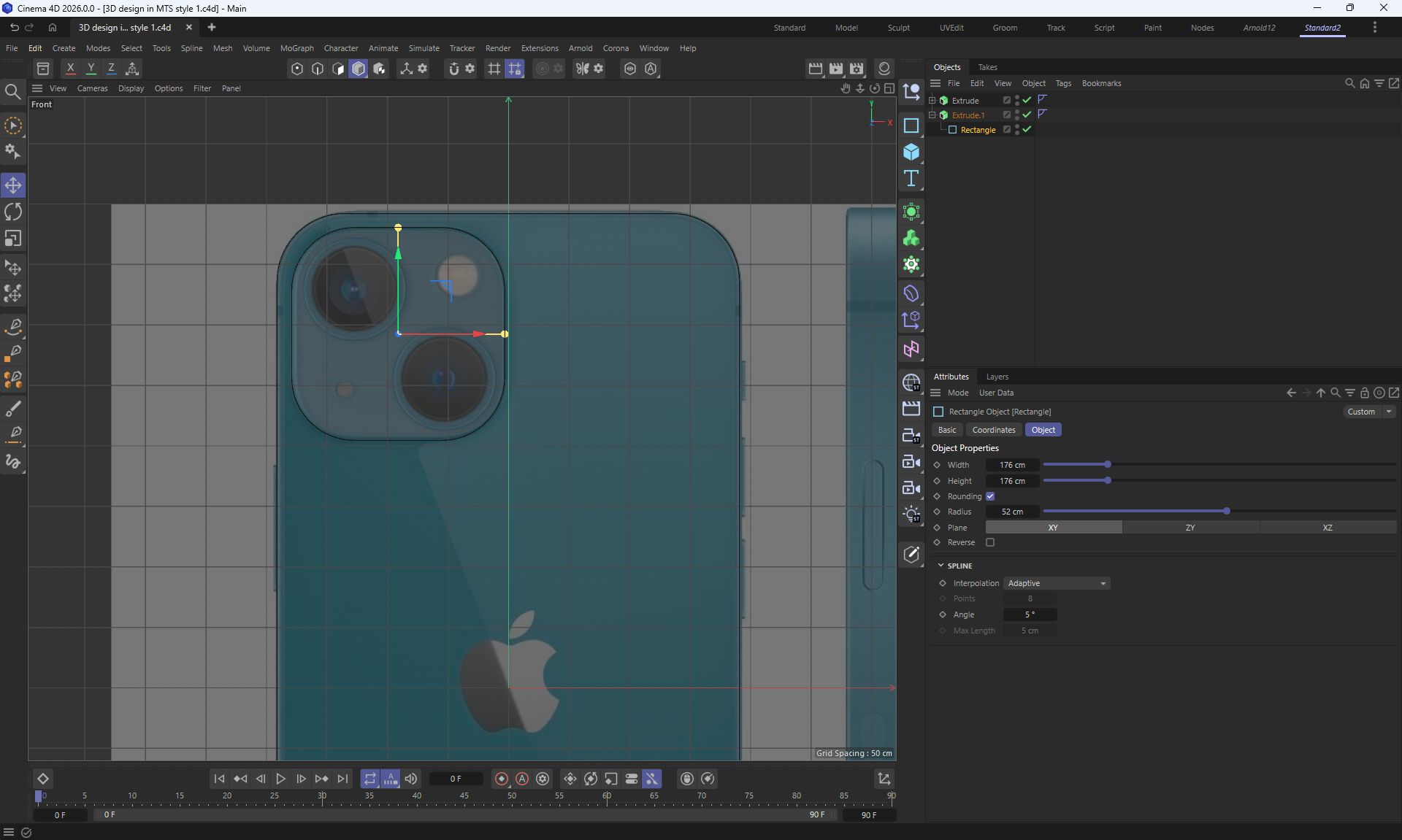The width and height of the screenshot is (1402, 840).
Task: Switch to the Coordinates tab
Action: pos(993,430)
